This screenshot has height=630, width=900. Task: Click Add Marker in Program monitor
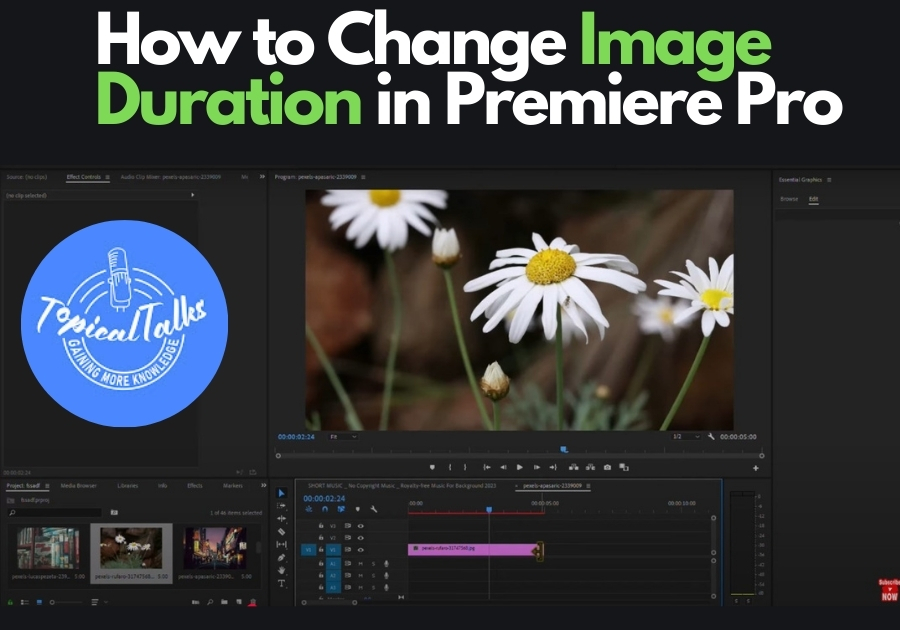432,467
